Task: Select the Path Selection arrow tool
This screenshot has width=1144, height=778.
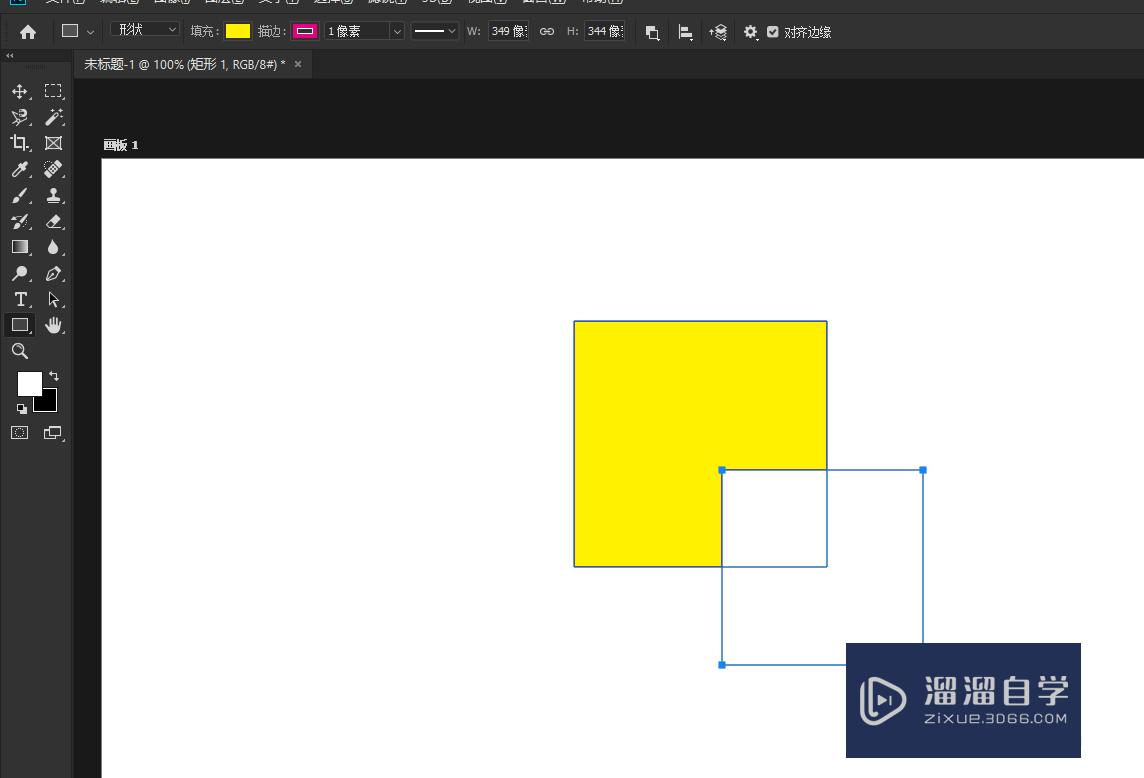Action: (x=53, y=299)
